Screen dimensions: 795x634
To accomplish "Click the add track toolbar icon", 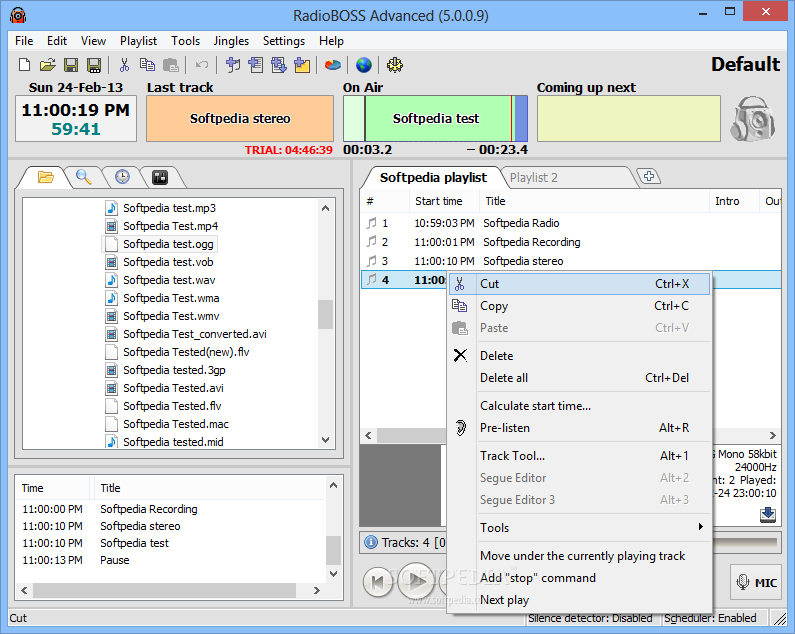I will tap(233, 65).
